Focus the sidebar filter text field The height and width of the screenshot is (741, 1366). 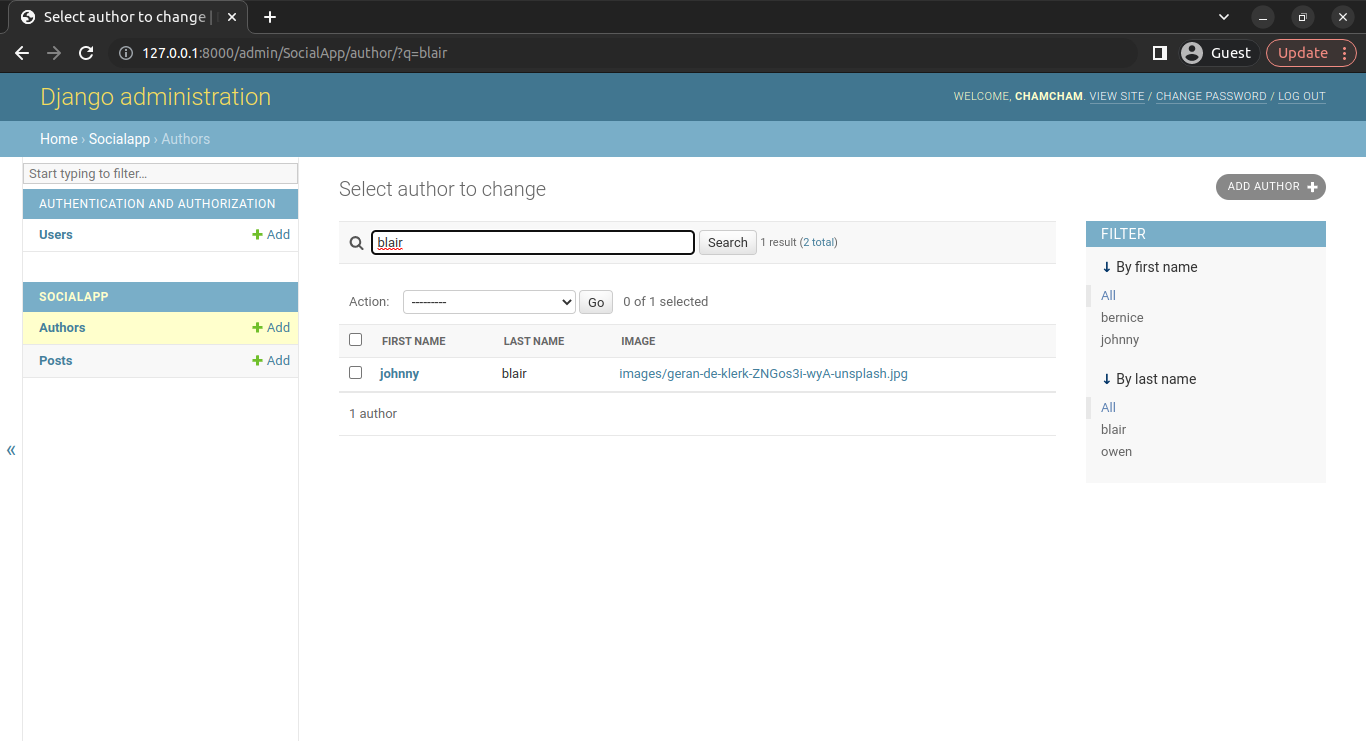point(160,174)
